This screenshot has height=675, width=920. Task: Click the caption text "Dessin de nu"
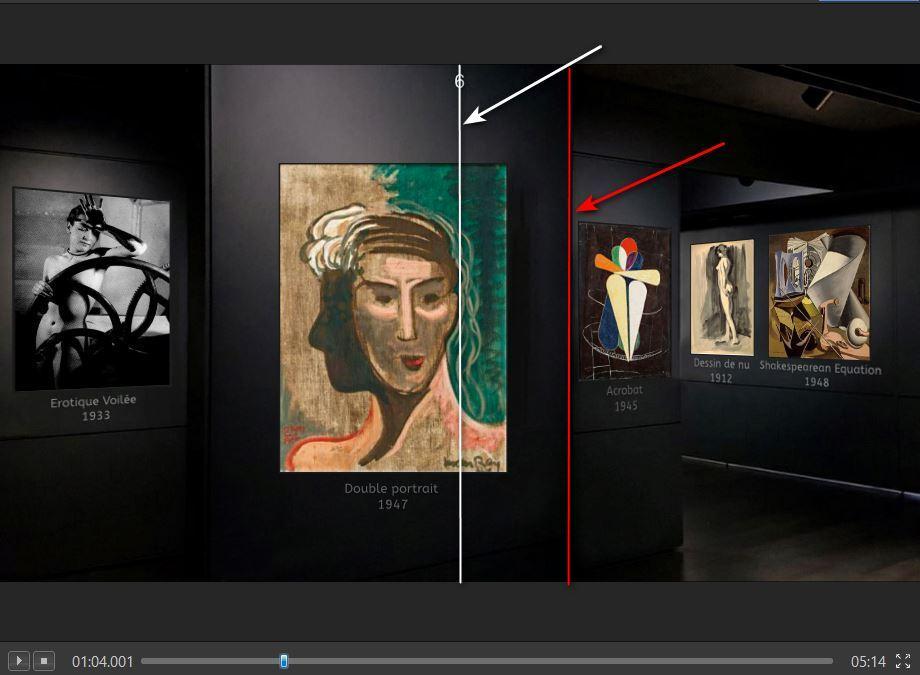tap(722, 364)
